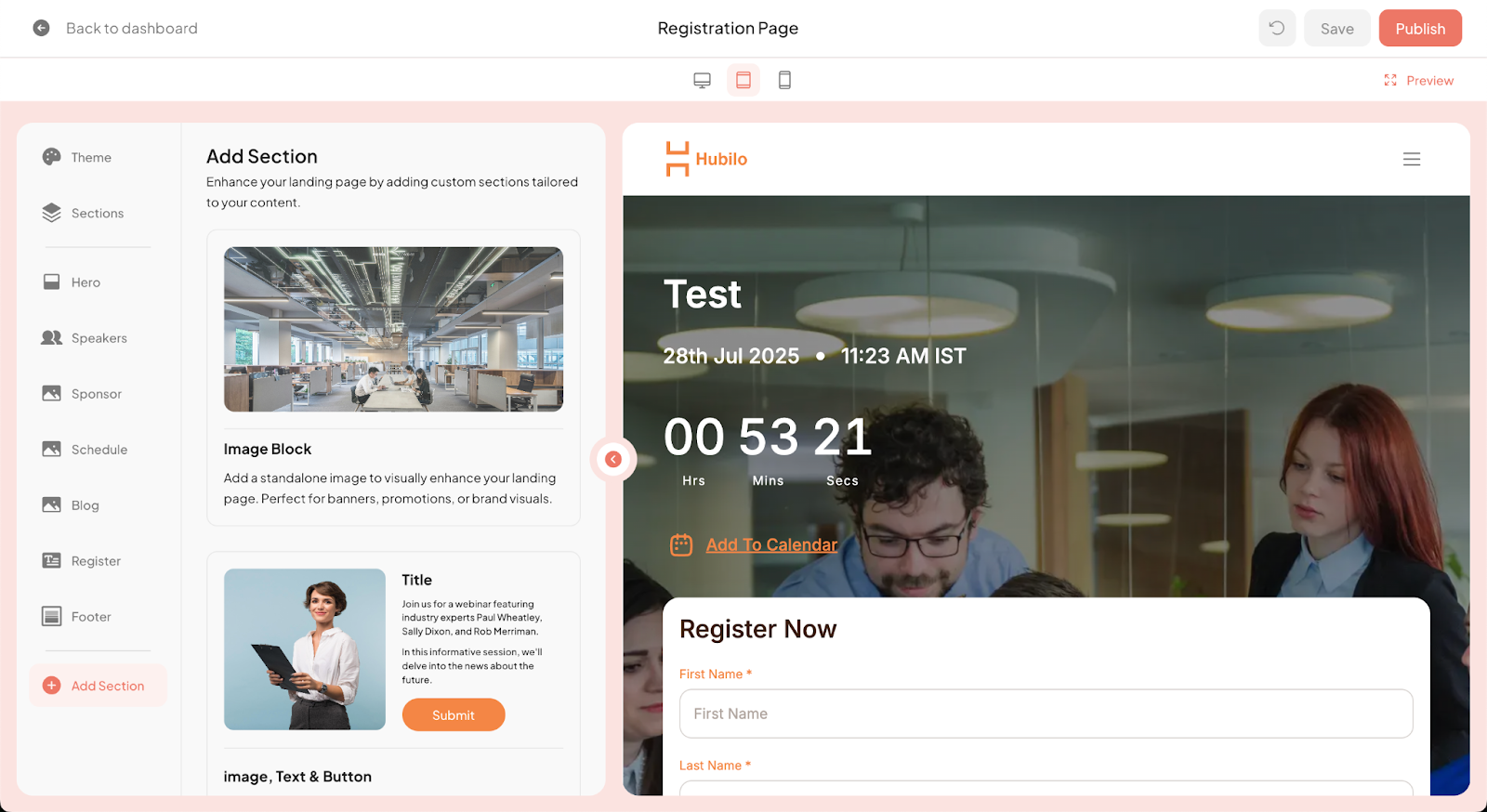This screenshot has height=812, width=1487.
Task: Open the Sponsor section
Action: (x=96, y=393)
